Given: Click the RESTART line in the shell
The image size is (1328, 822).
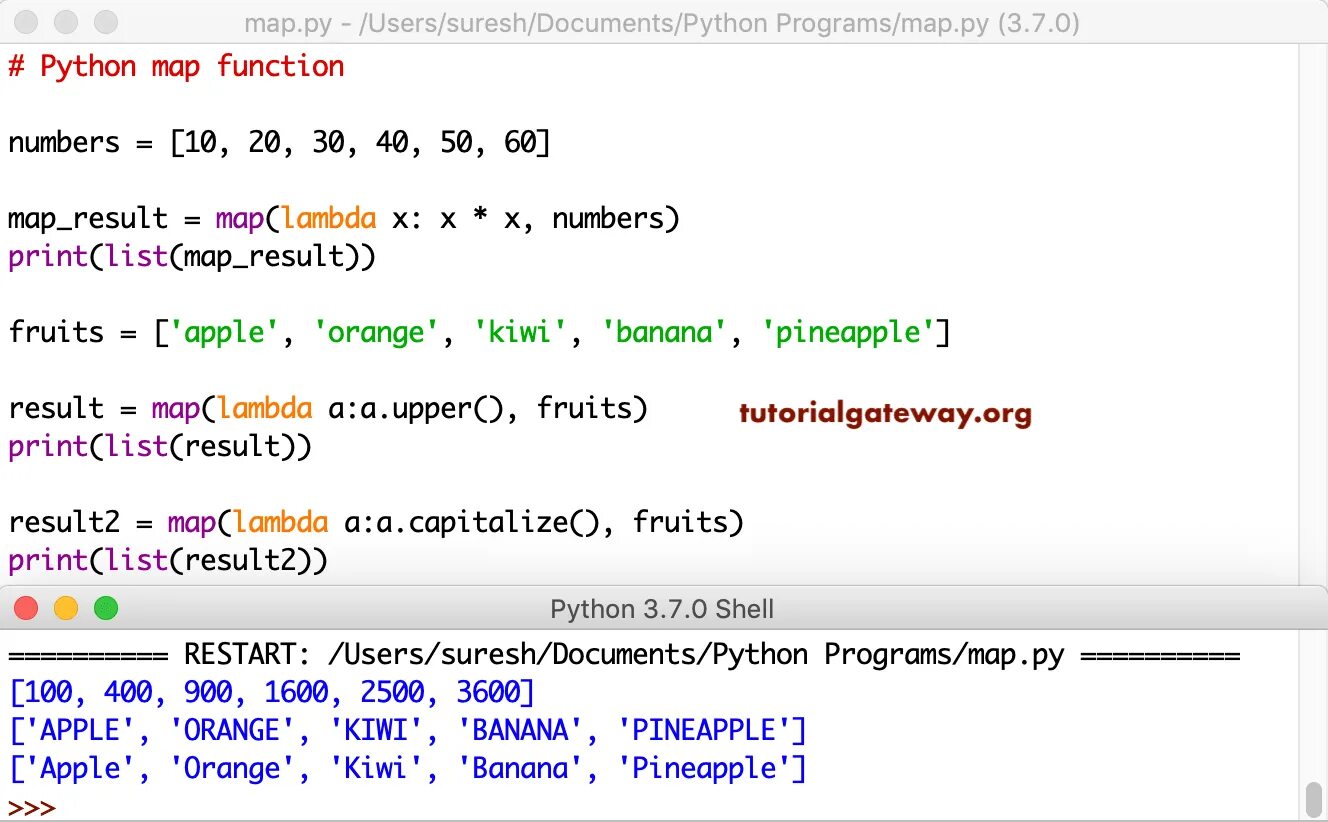Looking at the screenshot, I should tap(624, 656).
